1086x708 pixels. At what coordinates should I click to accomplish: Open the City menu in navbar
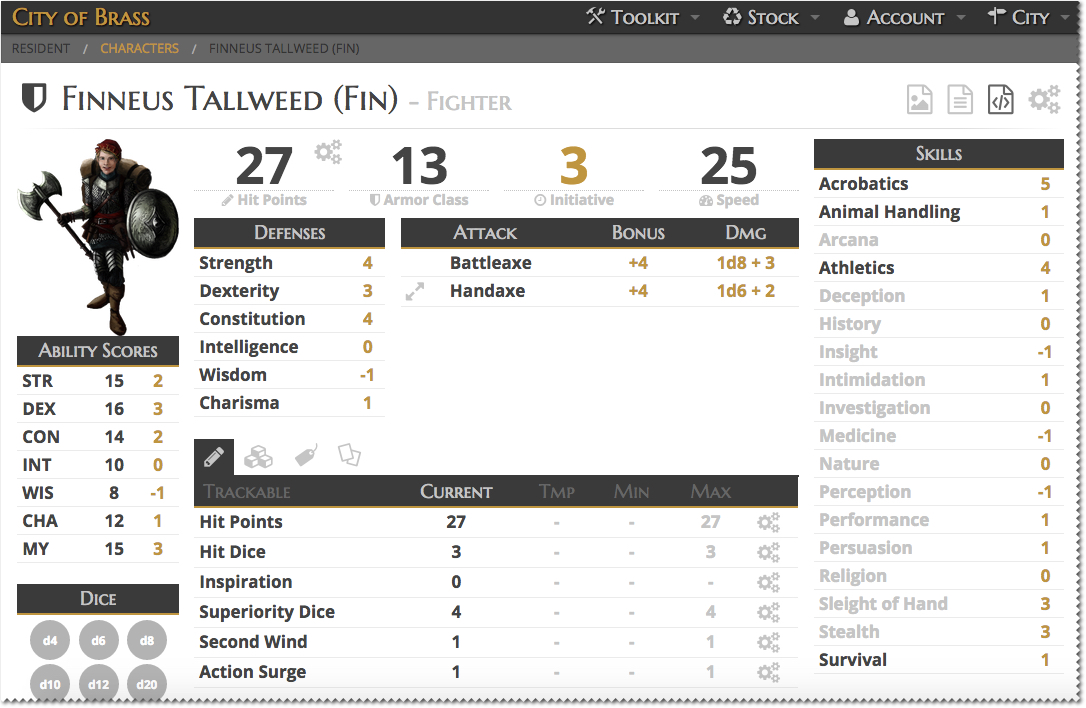click(x=1029, y=17)
